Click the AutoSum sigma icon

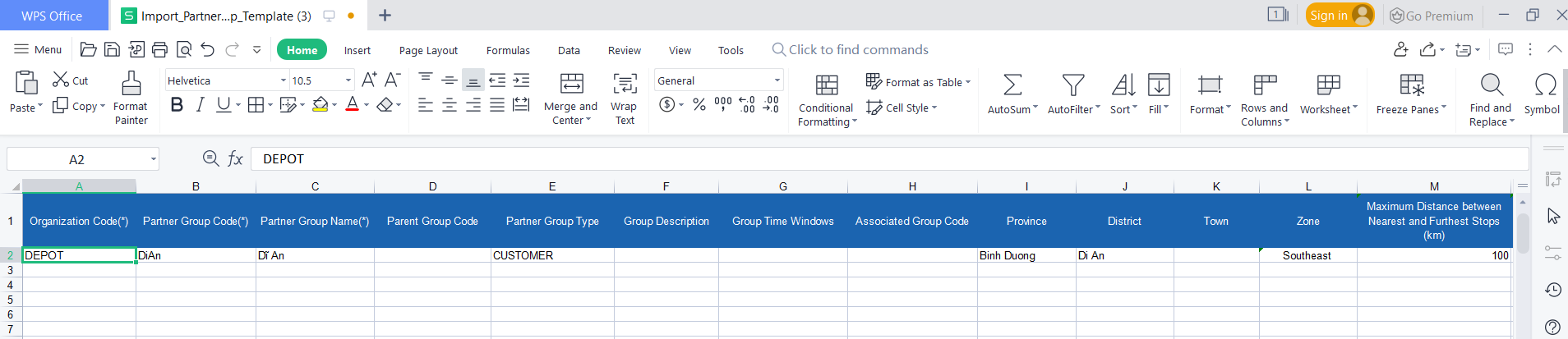(x=1012, y=85)
